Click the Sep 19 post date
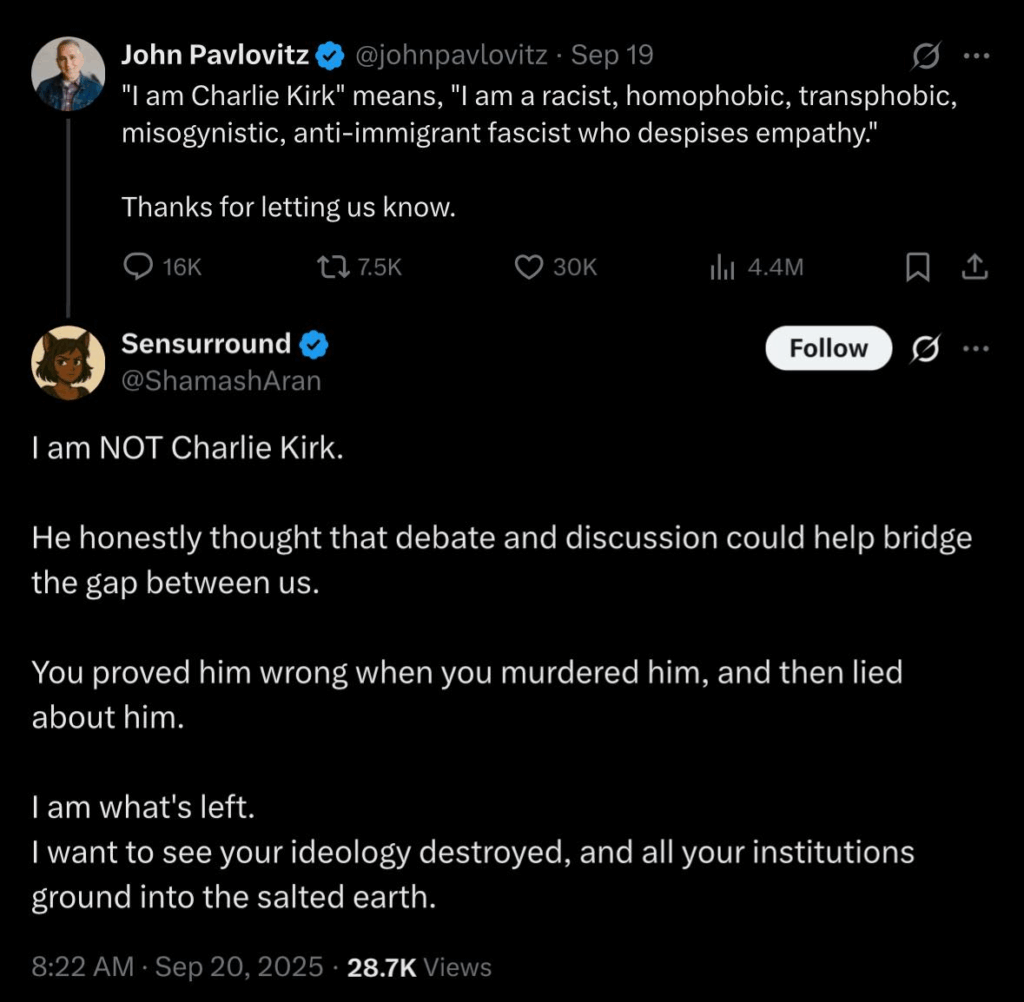The width and height of the screenshot is (1024, 1002). (x=612, y=56)
